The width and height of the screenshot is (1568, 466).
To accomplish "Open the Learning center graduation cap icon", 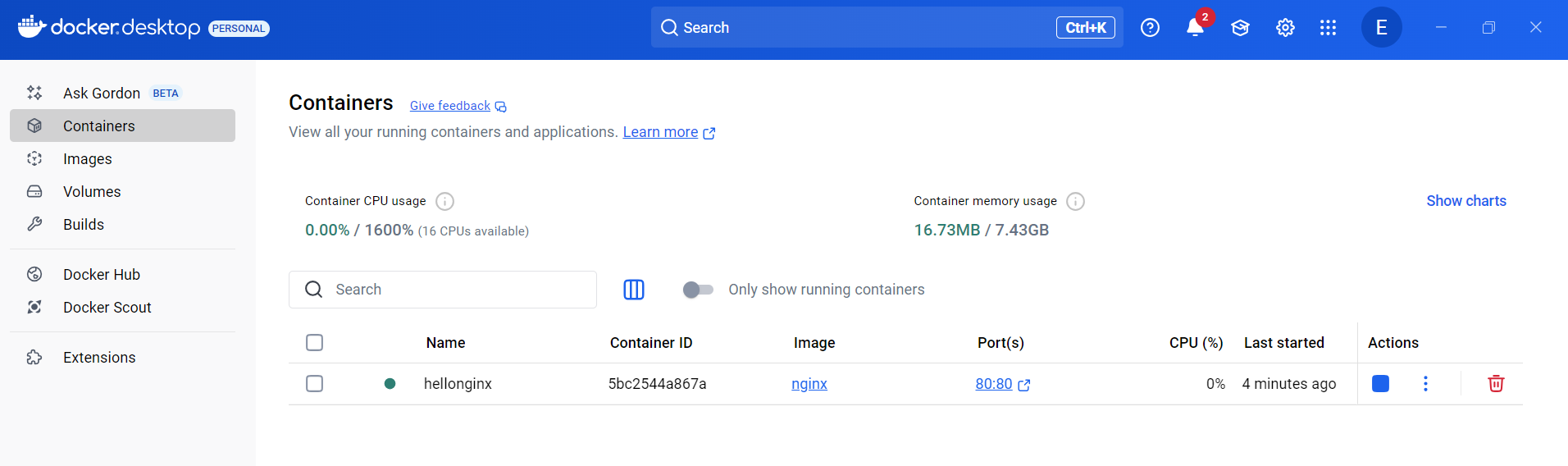I will (1240, 28).
